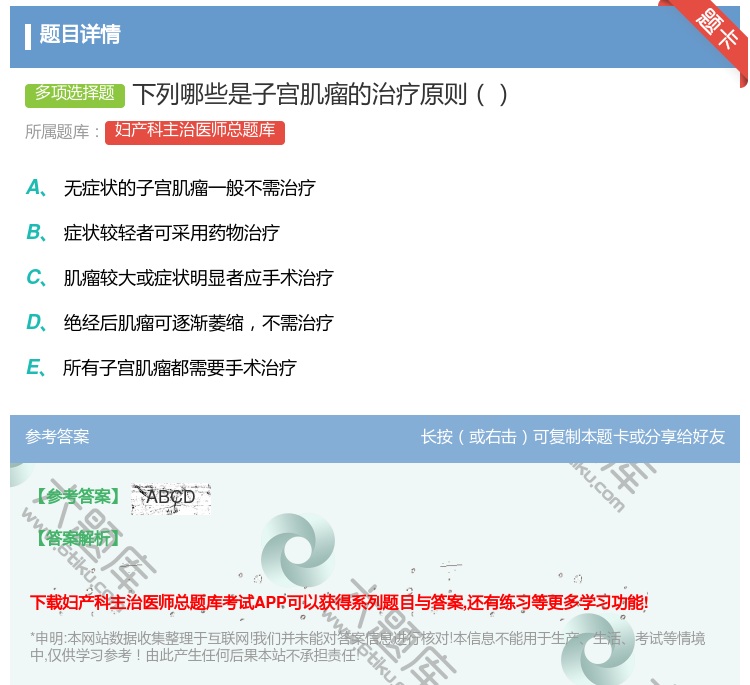
Task: Click the 【参考答案】 green label
Action: coord(76,497)
